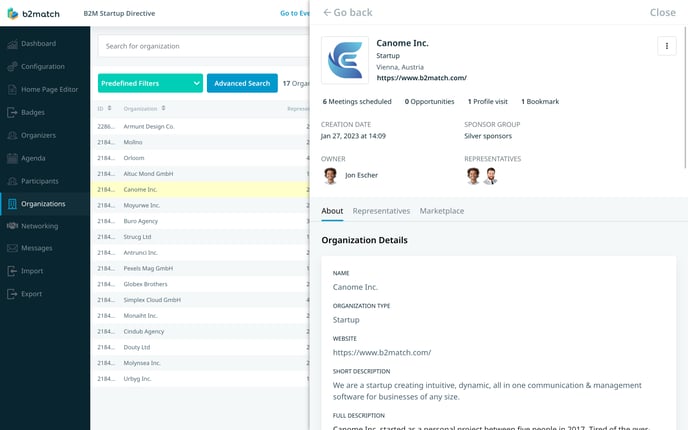Click the 0 Opportunities stat
The height and width of the screenshot is (430, 688).
429,102
